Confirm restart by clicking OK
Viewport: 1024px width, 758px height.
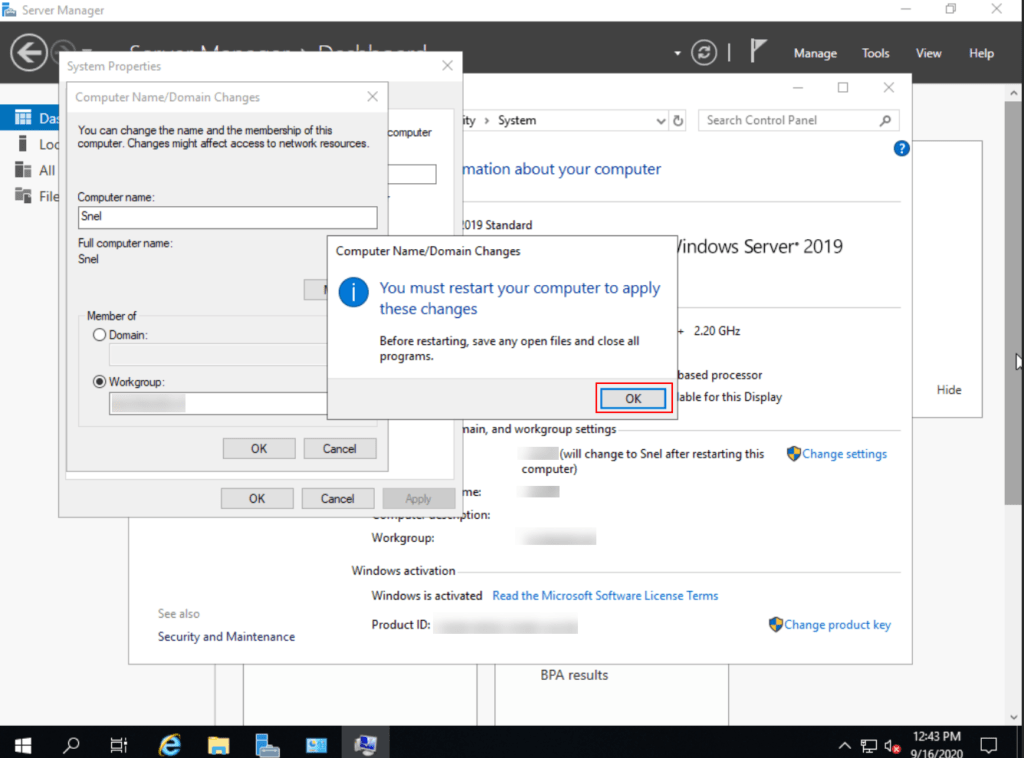tap(632, 398)
